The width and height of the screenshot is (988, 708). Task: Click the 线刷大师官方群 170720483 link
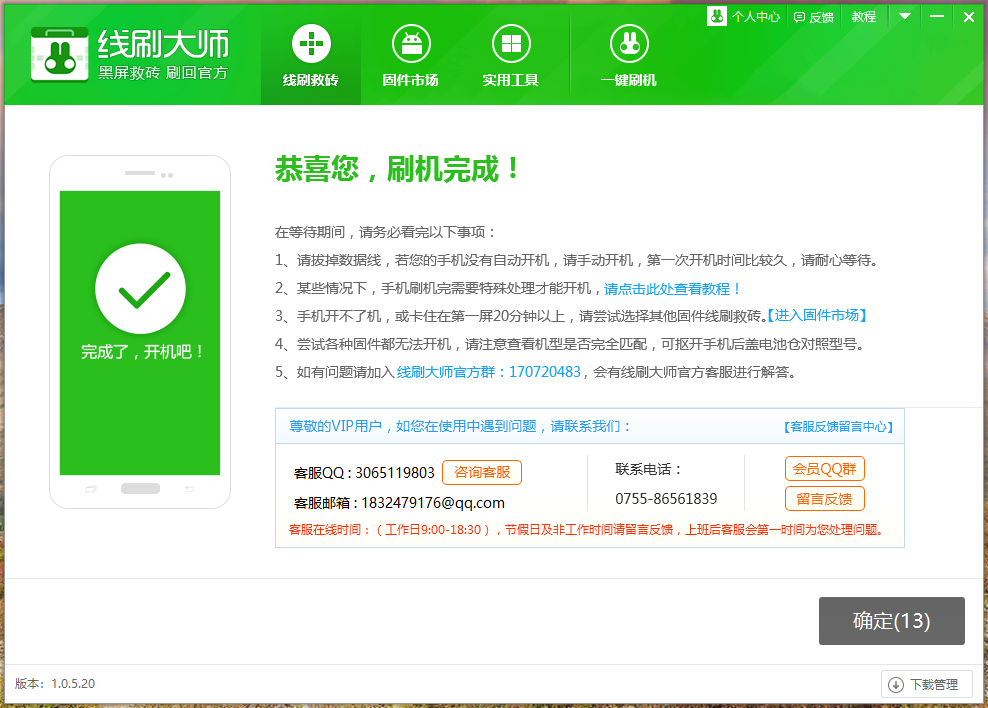click(488, 372)
